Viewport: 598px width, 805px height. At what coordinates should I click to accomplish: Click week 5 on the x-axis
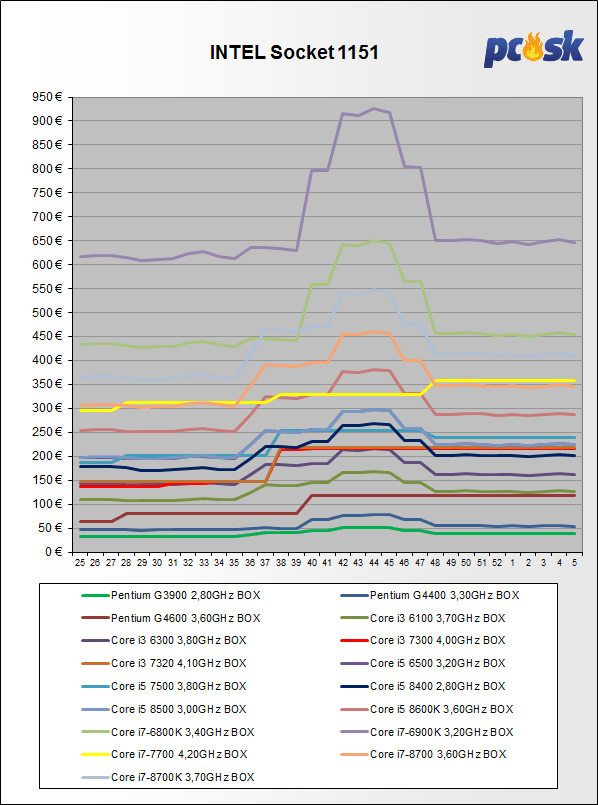(x=574, y=563)
